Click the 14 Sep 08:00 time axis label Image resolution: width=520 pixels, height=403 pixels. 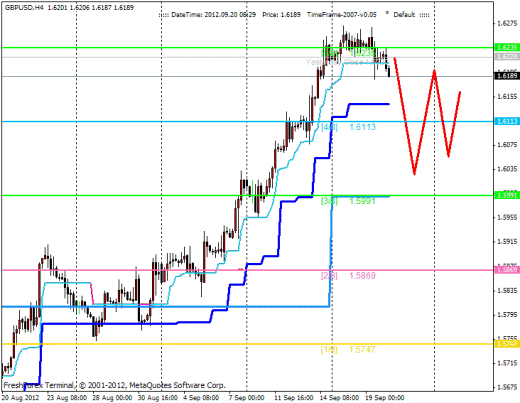pos(339,398)
